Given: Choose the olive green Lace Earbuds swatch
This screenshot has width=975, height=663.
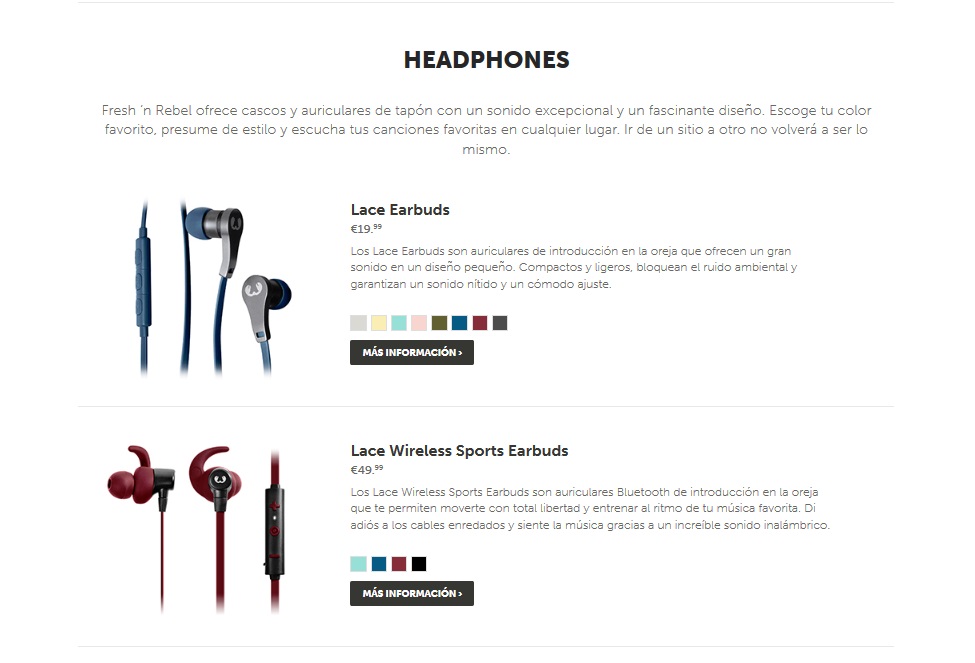Looking at the screenshot, I should click(x=440, y=323).
